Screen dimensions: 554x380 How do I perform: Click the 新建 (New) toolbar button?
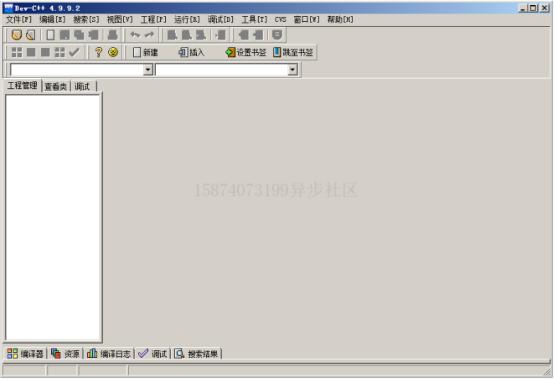145,52
